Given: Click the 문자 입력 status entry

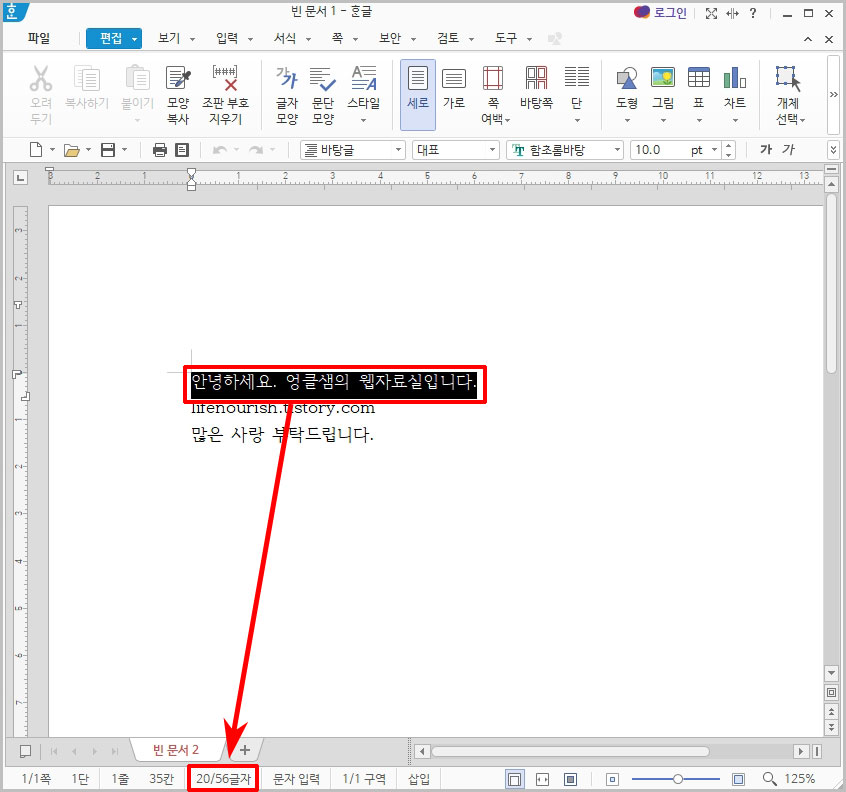Looking at the screenshot, I should click(x=296, y=779).
